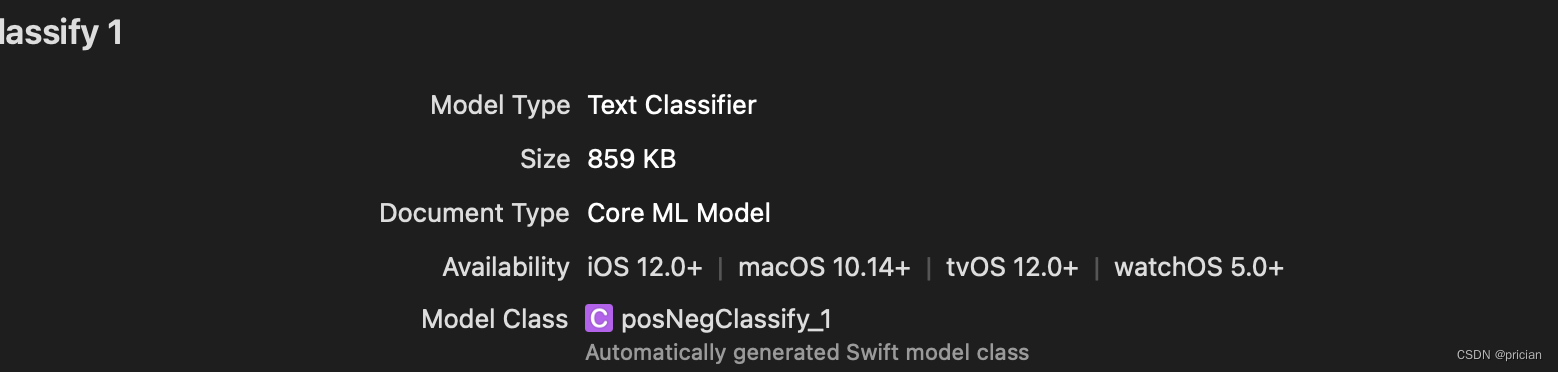This screenshot has width=1558, height=372.
Task: Click the Document Type label
Action: pos(475,213)
